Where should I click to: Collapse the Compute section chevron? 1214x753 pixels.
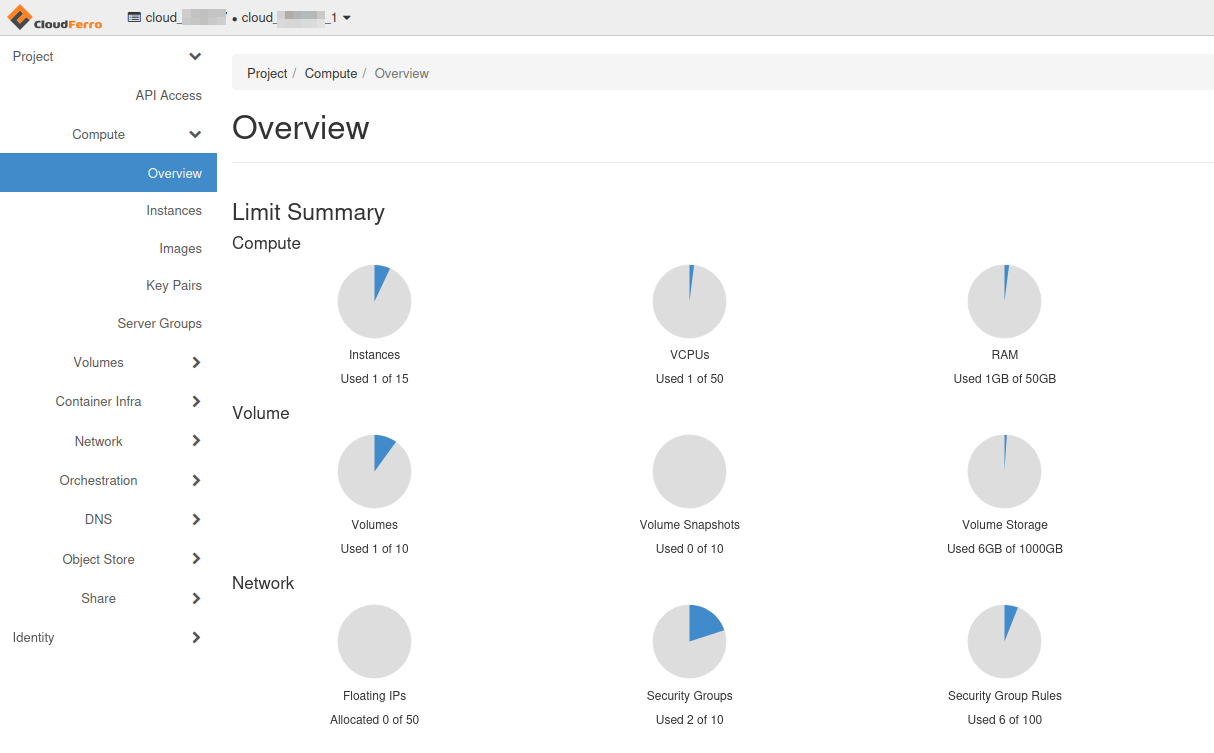click(x=195, y=135)
